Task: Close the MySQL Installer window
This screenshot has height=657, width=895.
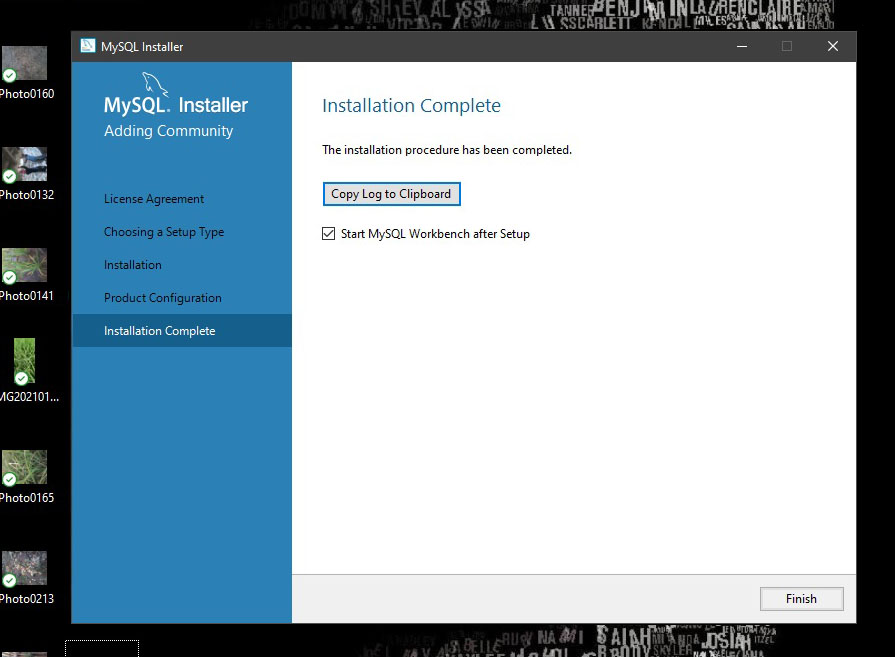Action: [832, 46]
